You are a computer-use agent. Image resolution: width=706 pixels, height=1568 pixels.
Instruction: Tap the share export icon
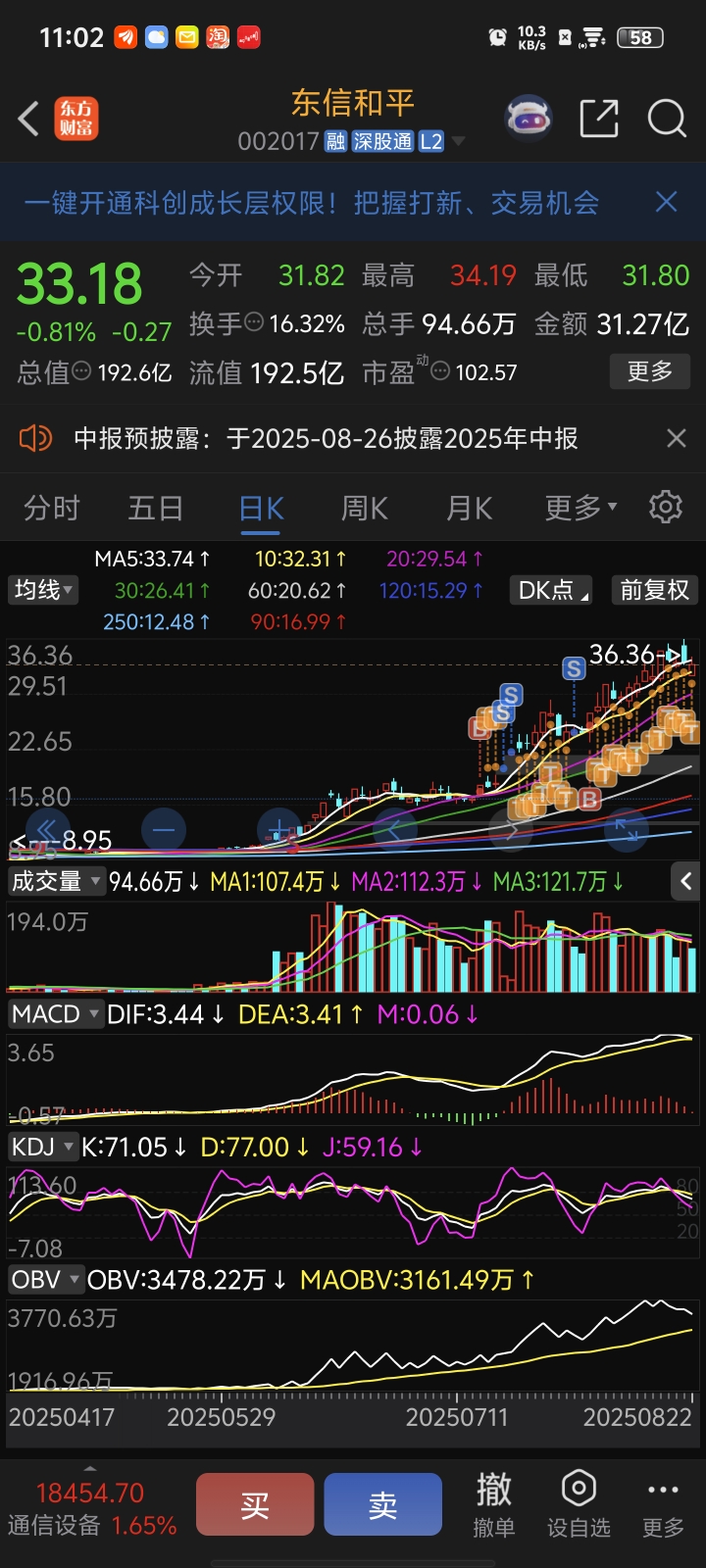(x=599, y=119)
